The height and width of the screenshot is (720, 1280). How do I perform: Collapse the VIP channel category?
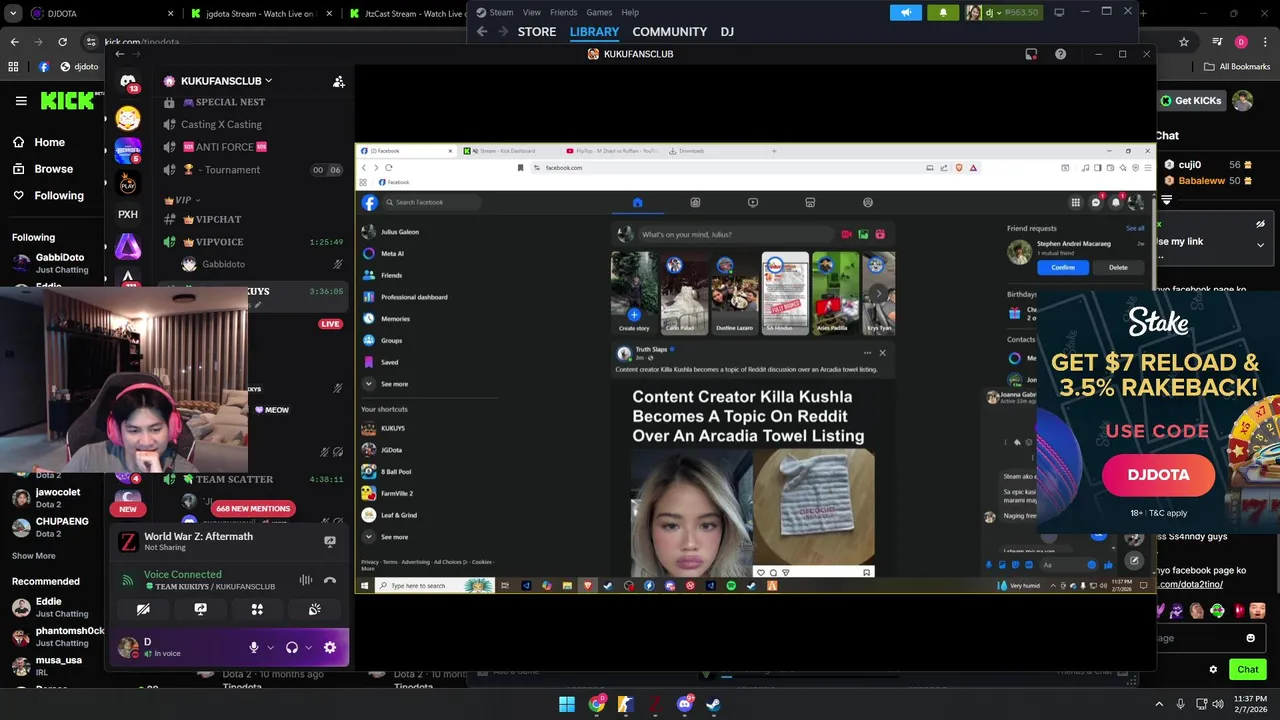click(183, 200)
